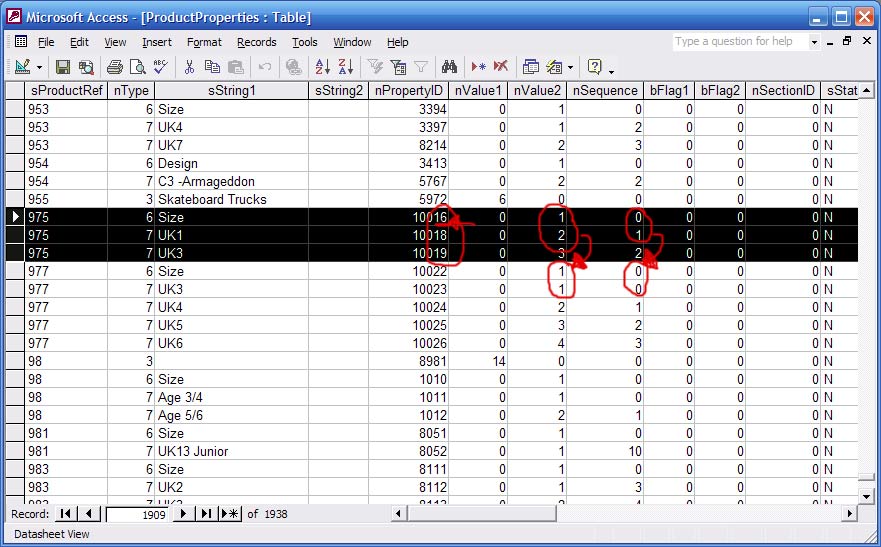Open the New Object dropdown arrow

pos(570,67)
